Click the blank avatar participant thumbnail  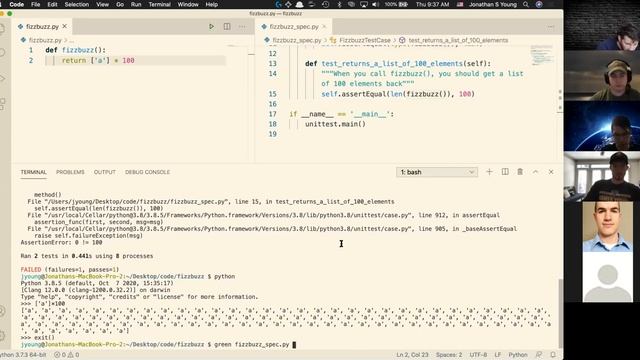point(607,277)
